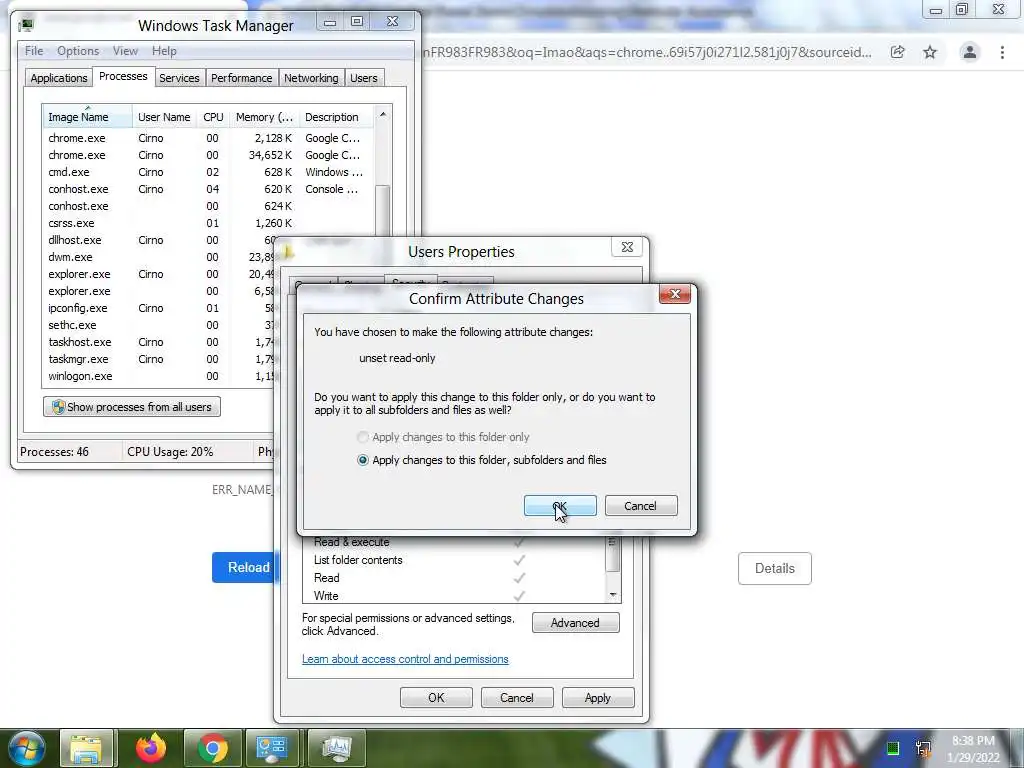Click Advanced button in Users Properties
This screenshot has width=1024, height=768.
click(575, 622)
